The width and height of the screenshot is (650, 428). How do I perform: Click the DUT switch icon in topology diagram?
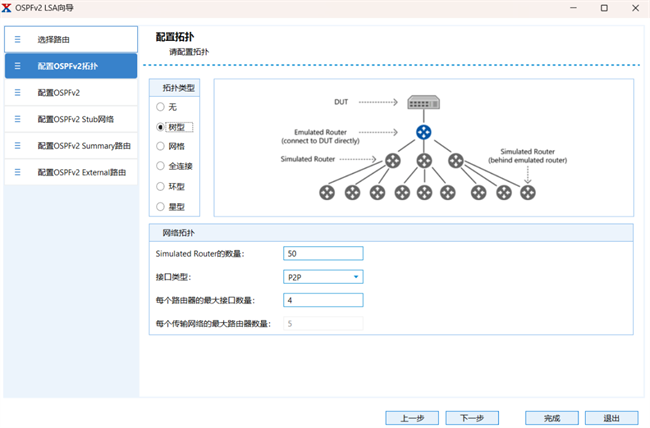[x=424, y=102]
